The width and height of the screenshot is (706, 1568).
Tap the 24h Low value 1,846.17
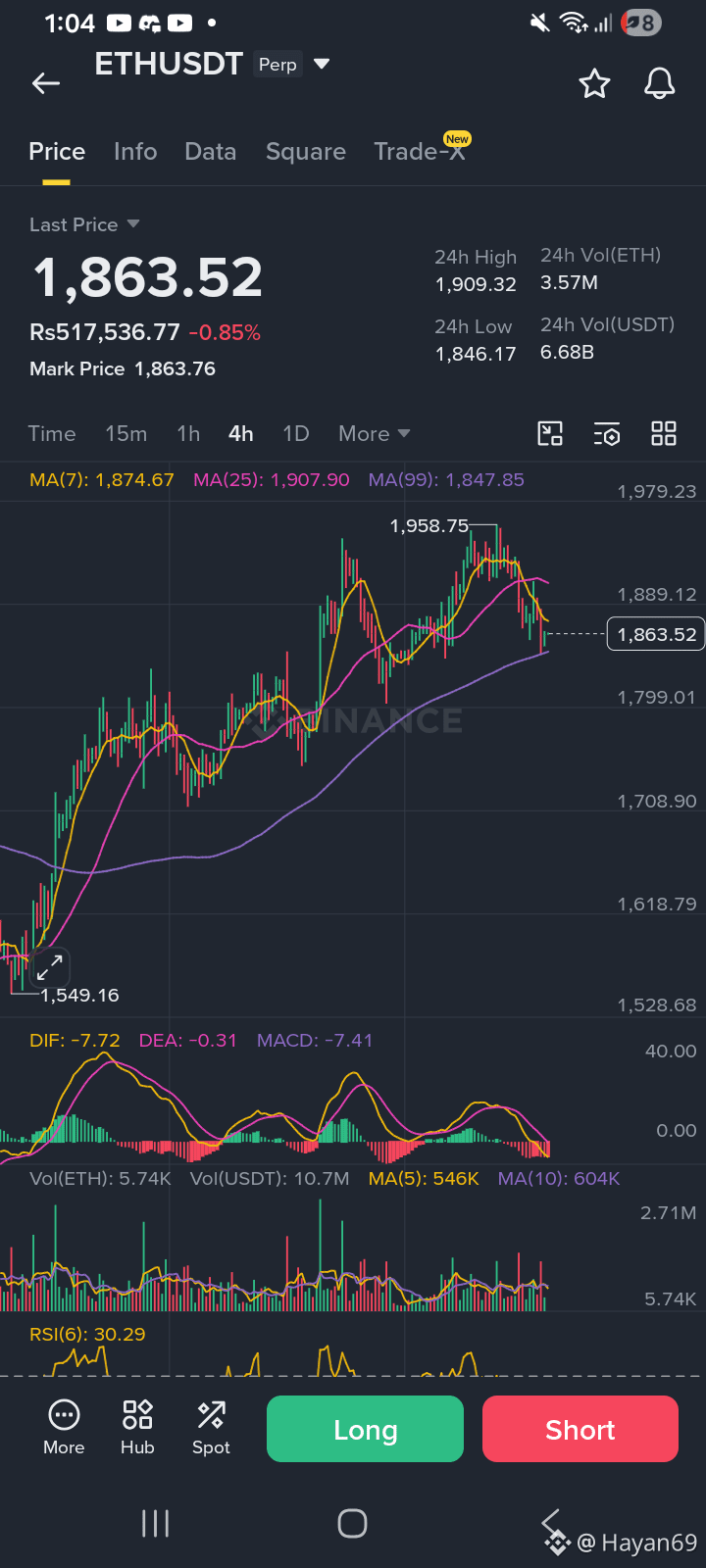(x=476, y=354)
